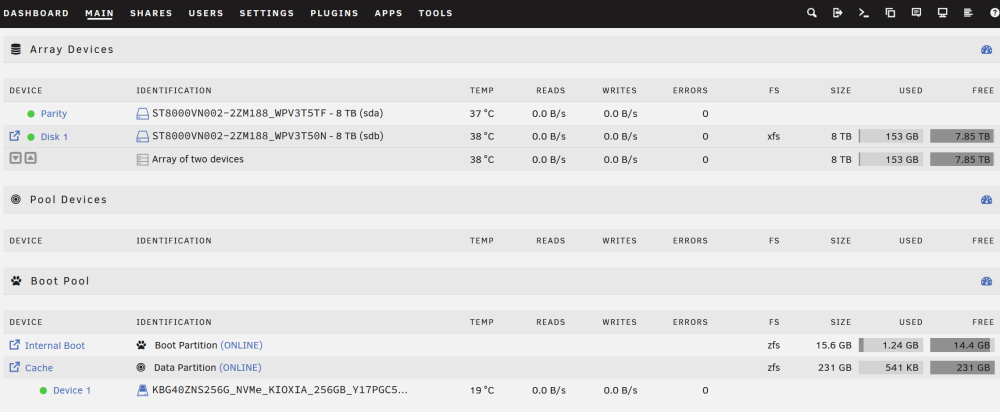The image size is (1000, 412).
Task: Click the drive icon of the sda device
Action: pyautogui.click(x=142, y=114)
